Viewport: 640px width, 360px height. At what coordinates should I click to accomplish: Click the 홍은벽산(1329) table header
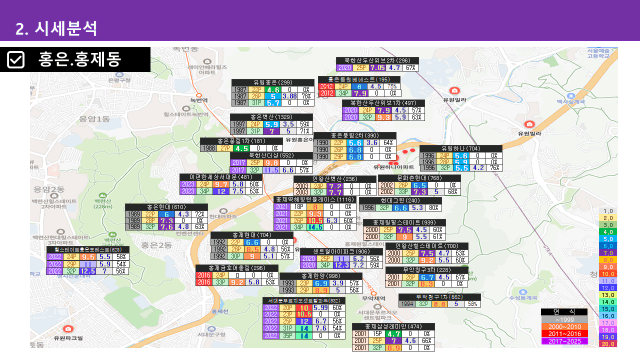click(x=271, y=117)
